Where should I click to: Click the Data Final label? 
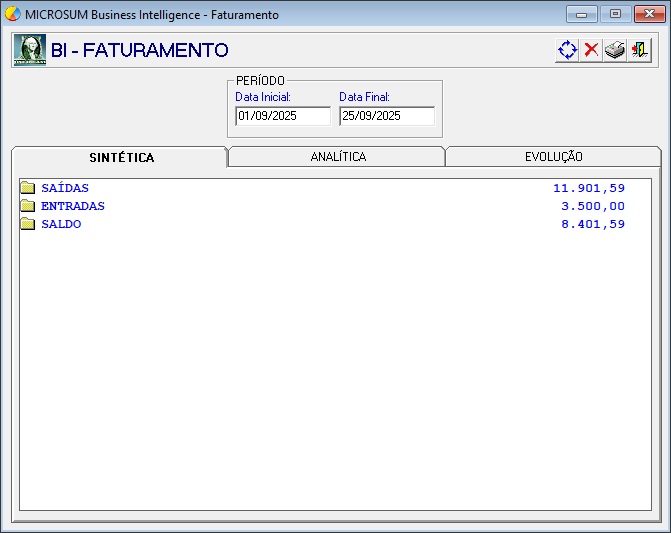[x=364, y=97]
